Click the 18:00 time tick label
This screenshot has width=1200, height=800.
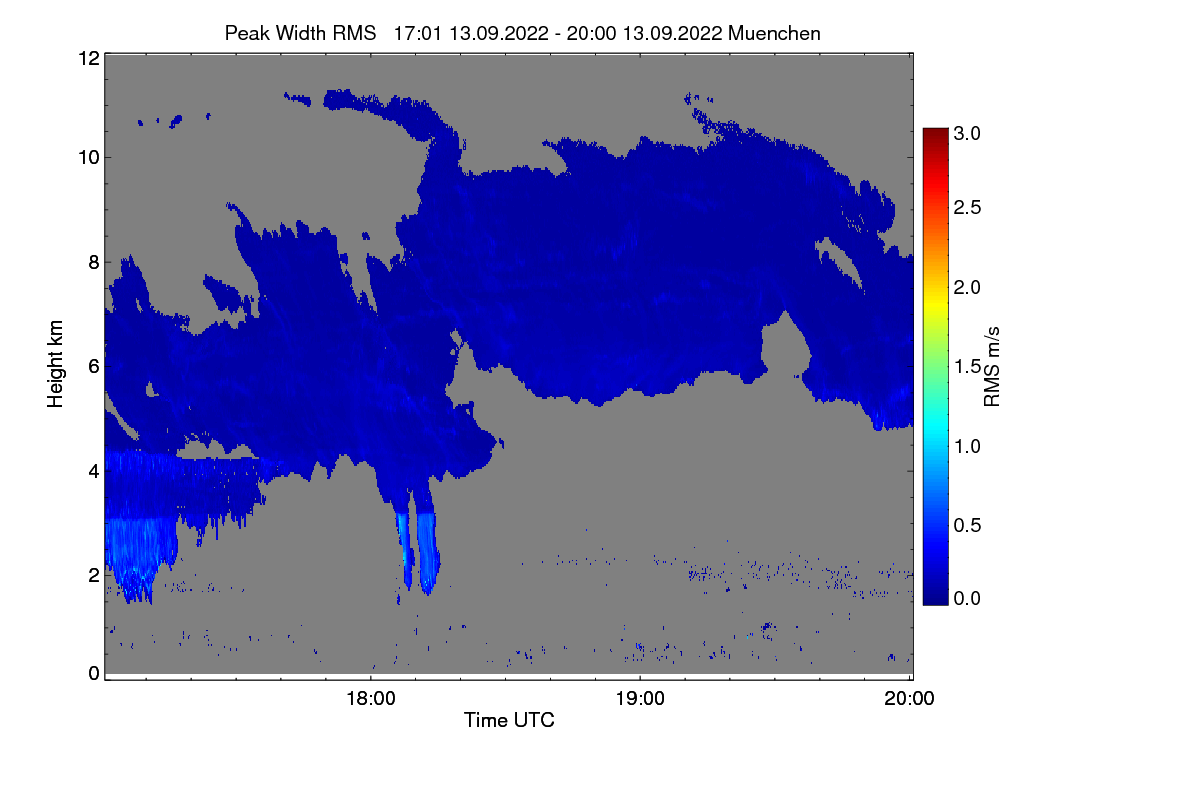[371, 699]
